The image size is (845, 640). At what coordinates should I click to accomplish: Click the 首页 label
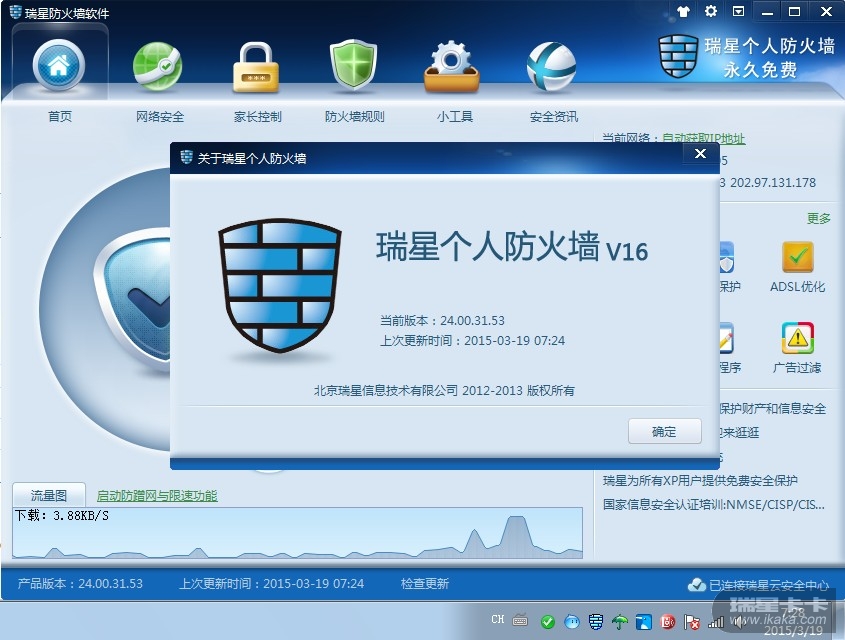60,116
